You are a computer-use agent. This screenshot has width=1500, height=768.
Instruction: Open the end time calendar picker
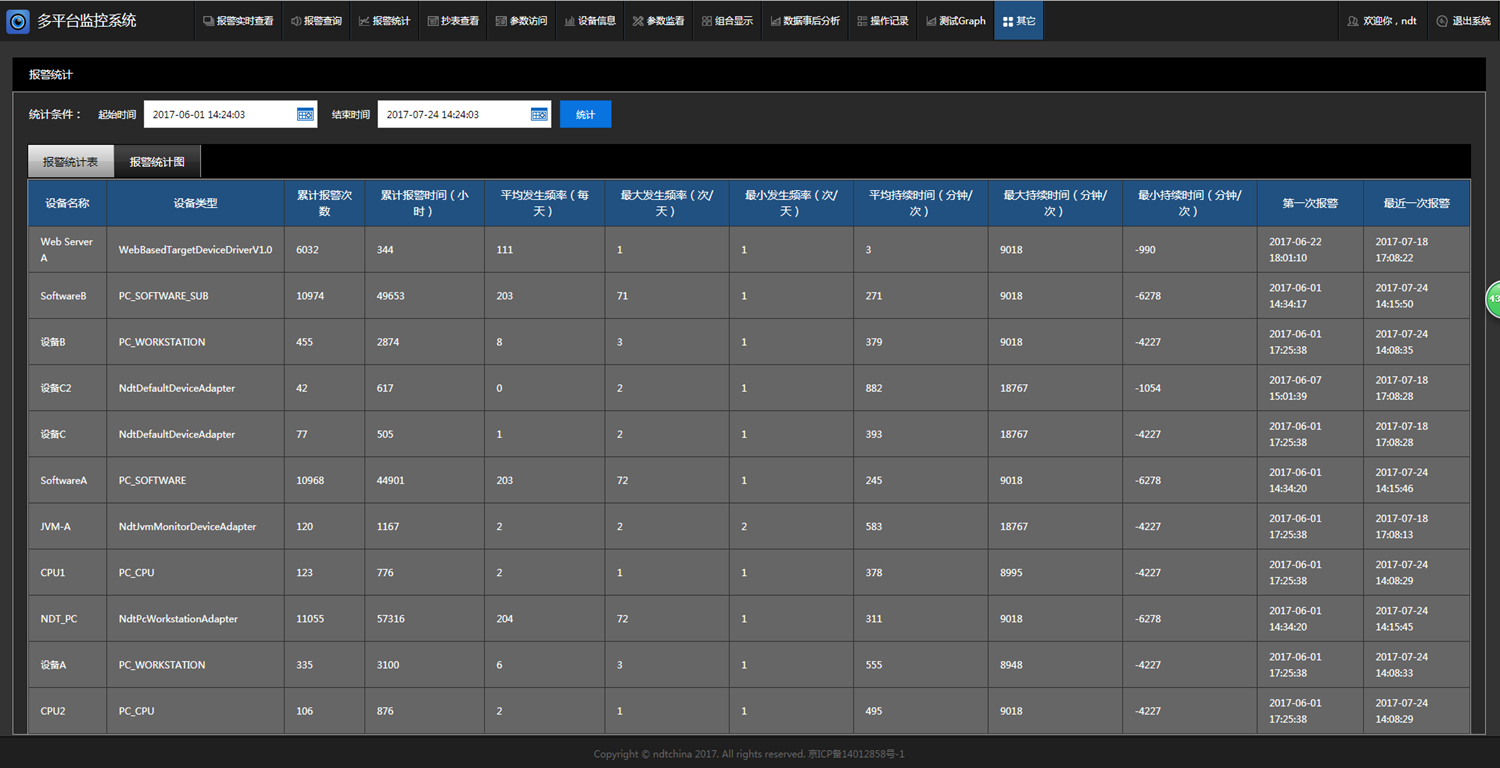pos(539,115)
